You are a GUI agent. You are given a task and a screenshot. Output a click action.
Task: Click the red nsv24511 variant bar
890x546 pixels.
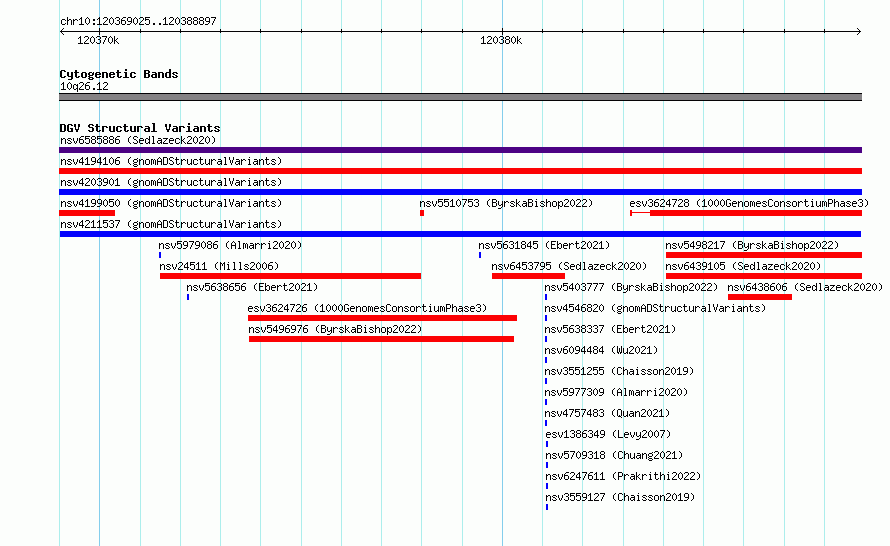click(291, 276)
